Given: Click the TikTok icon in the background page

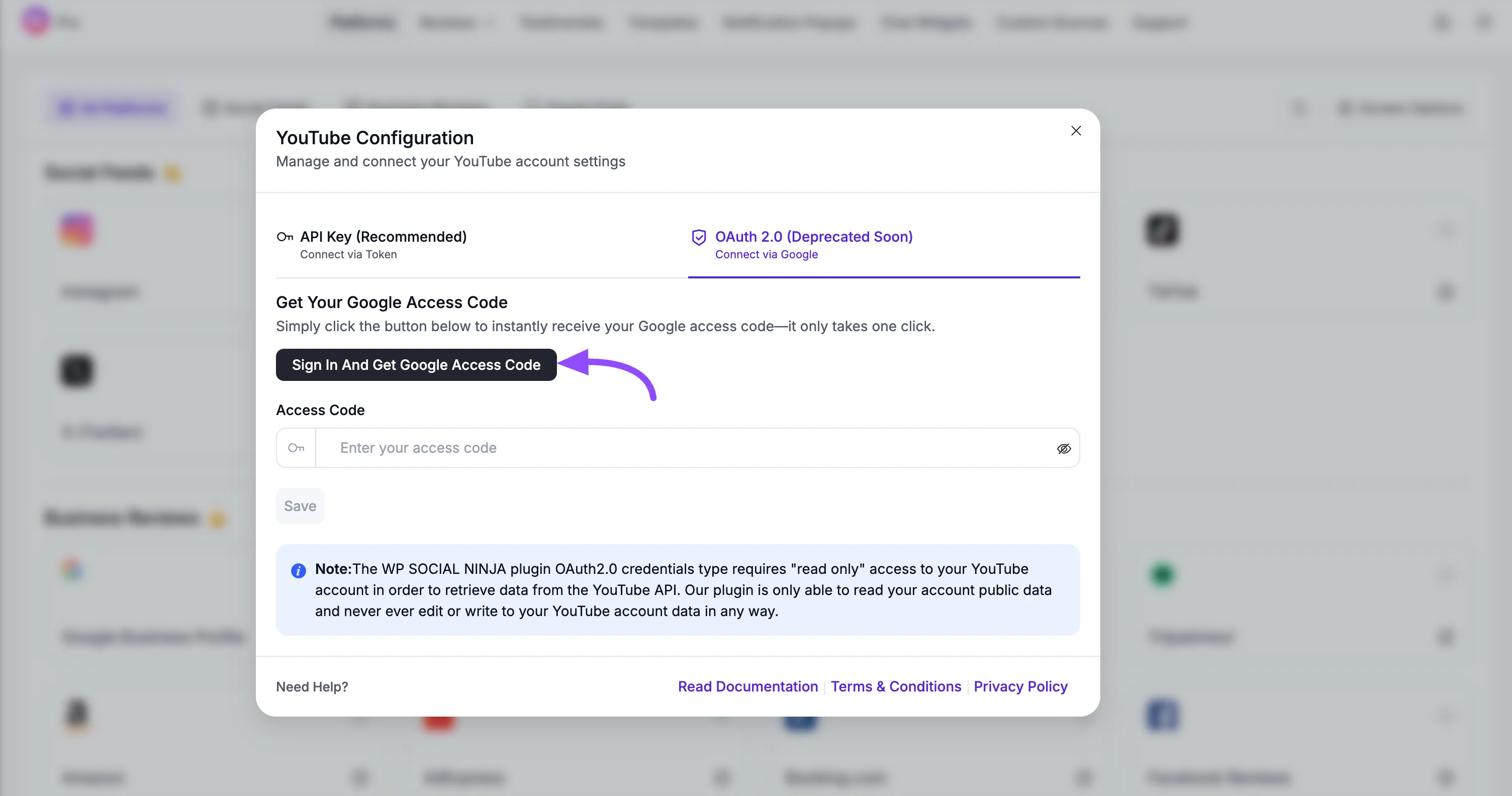Looking at the screenshot, I should click(x=1162, y=229).
